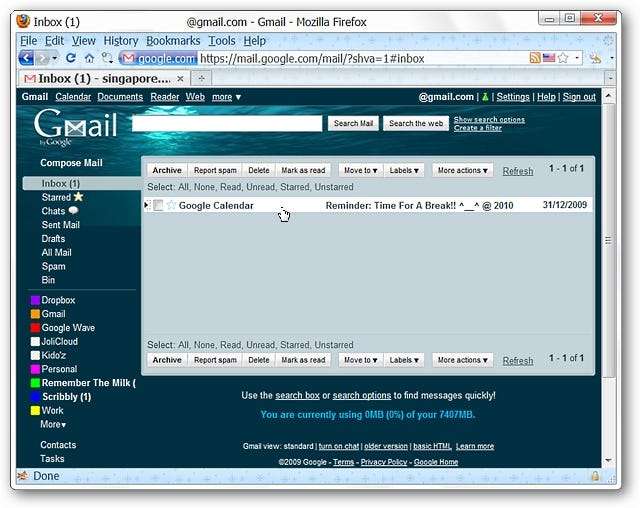Star the Google Calendar message
This screenshot has height=508, width=640.
pos(171,205)
